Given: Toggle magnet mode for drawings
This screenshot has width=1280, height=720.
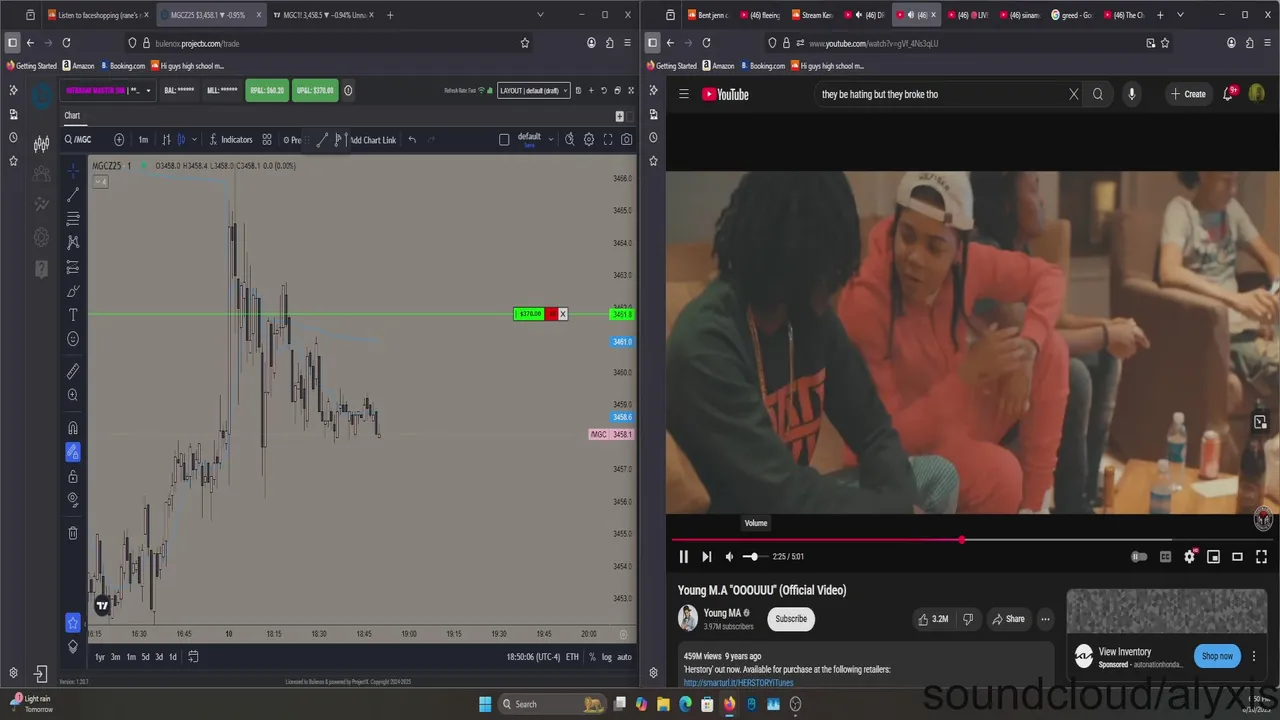Looking at the screenshot, I should click(x=73, y=428).
